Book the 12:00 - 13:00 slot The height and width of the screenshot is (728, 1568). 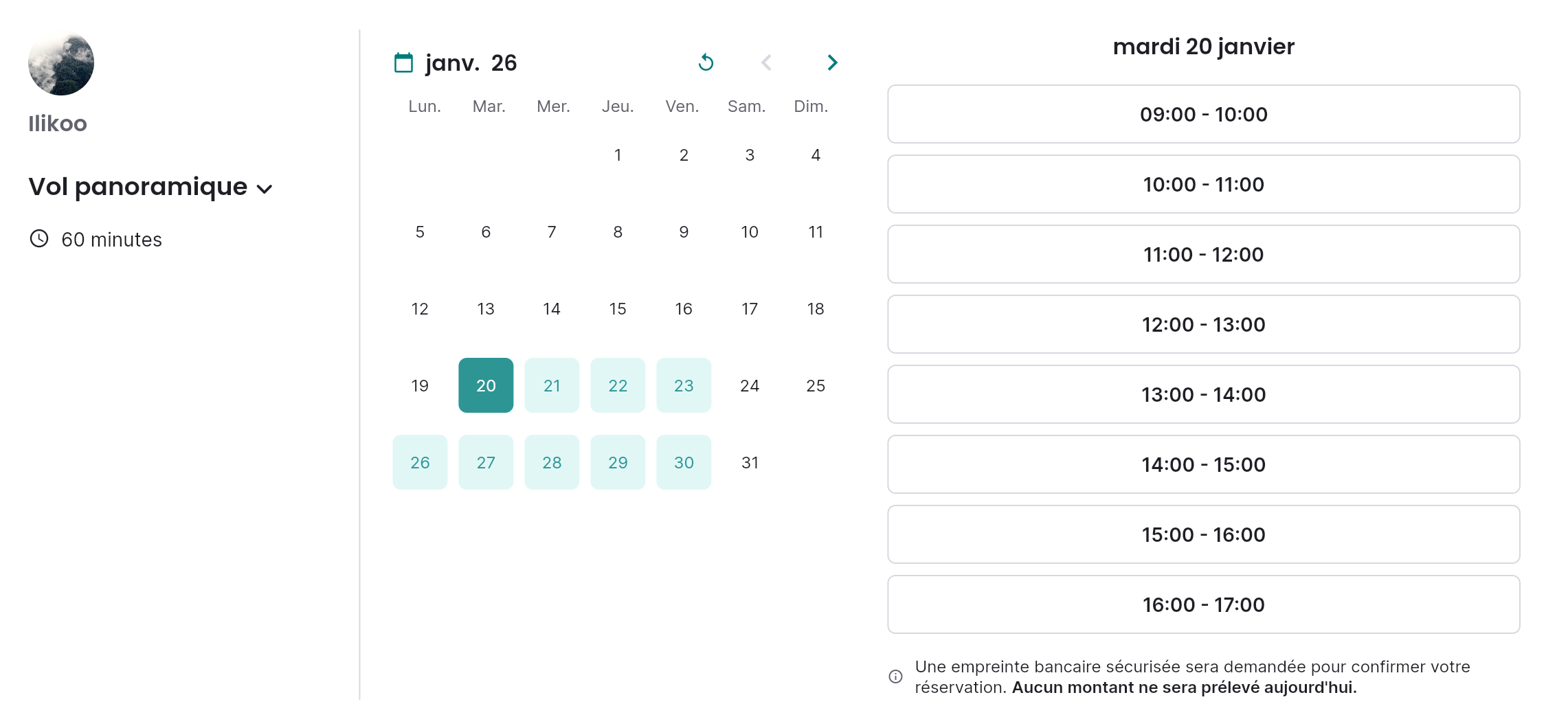1203,324
